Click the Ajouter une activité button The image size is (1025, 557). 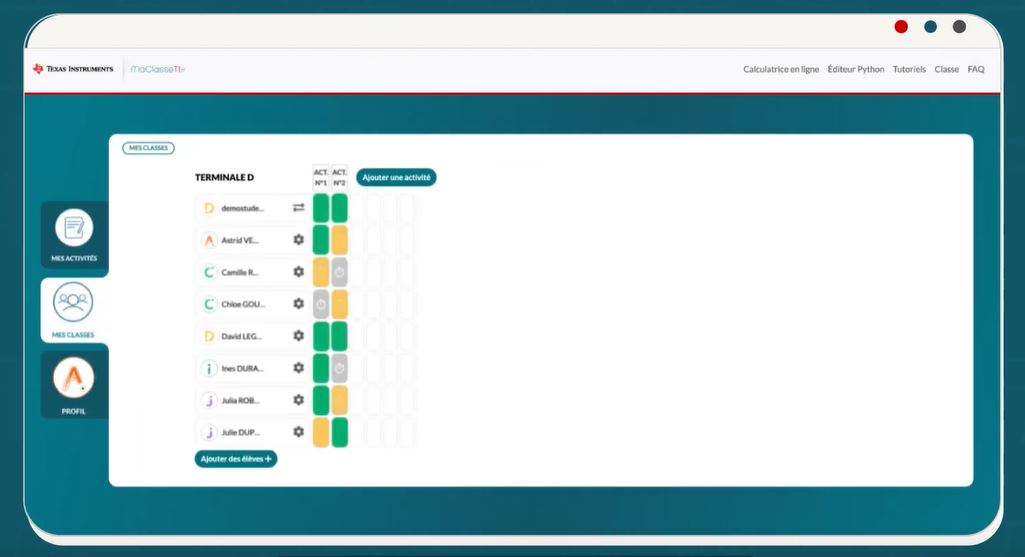click(396, 177)
